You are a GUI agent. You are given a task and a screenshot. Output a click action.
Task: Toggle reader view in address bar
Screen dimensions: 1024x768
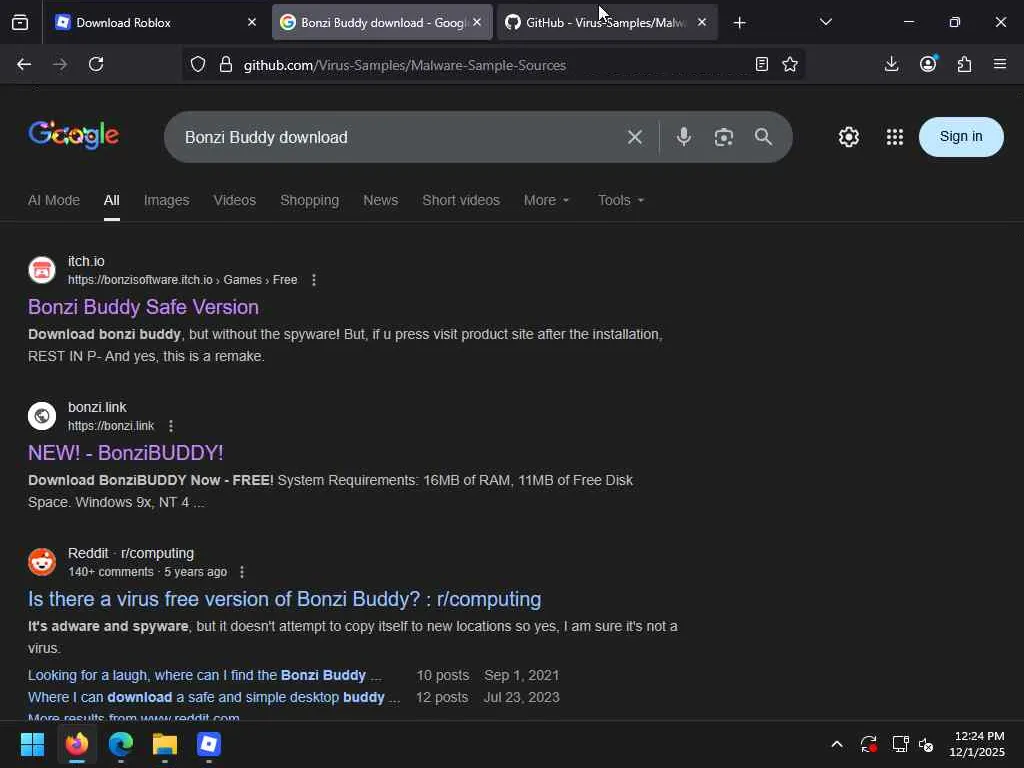tap(761, 64)
